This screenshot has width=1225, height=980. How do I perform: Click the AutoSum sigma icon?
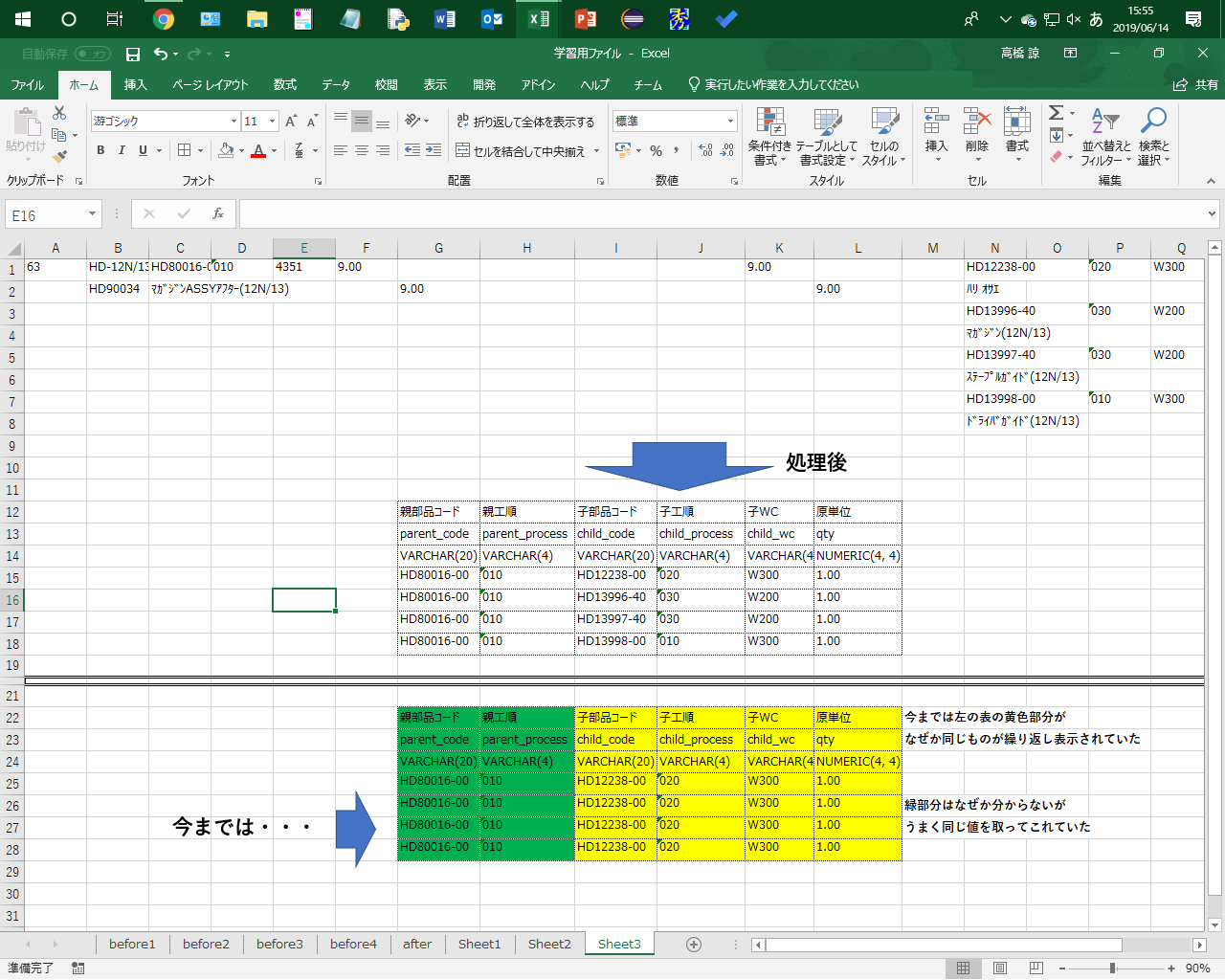coord(1057,114)
